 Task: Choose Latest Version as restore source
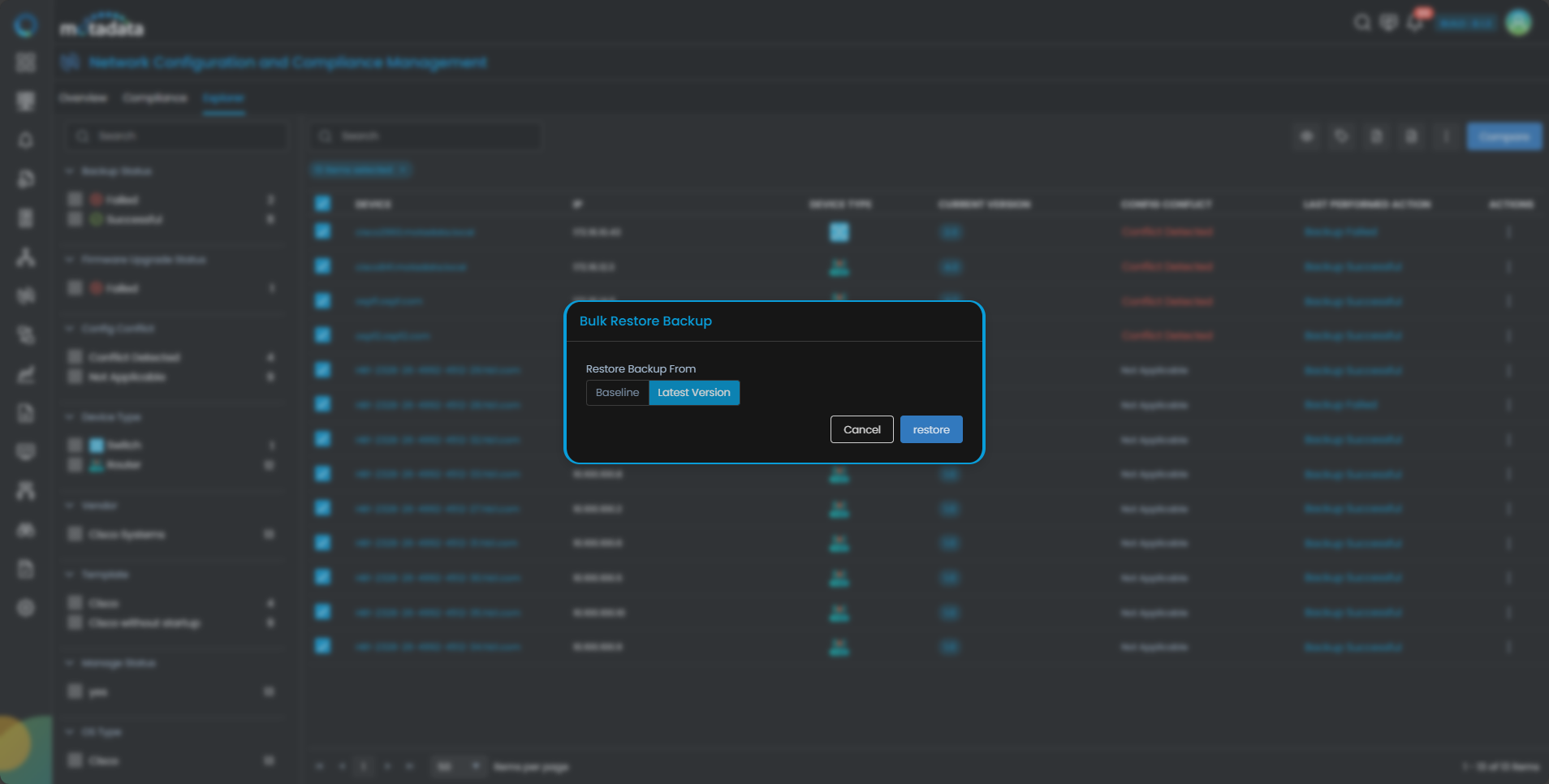(693, 393)
